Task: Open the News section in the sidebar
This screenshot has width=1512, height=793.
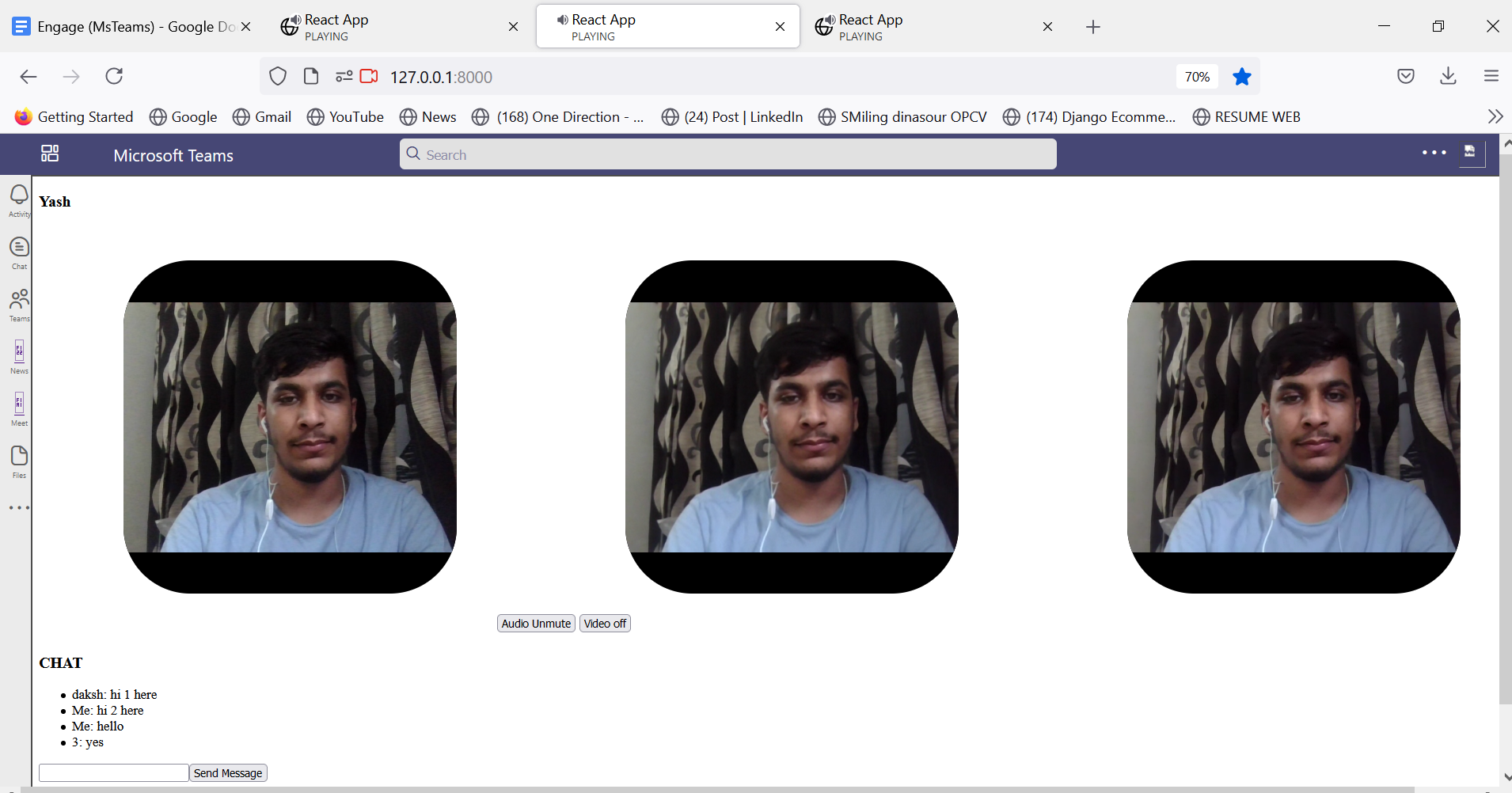Action: (17, 355)
